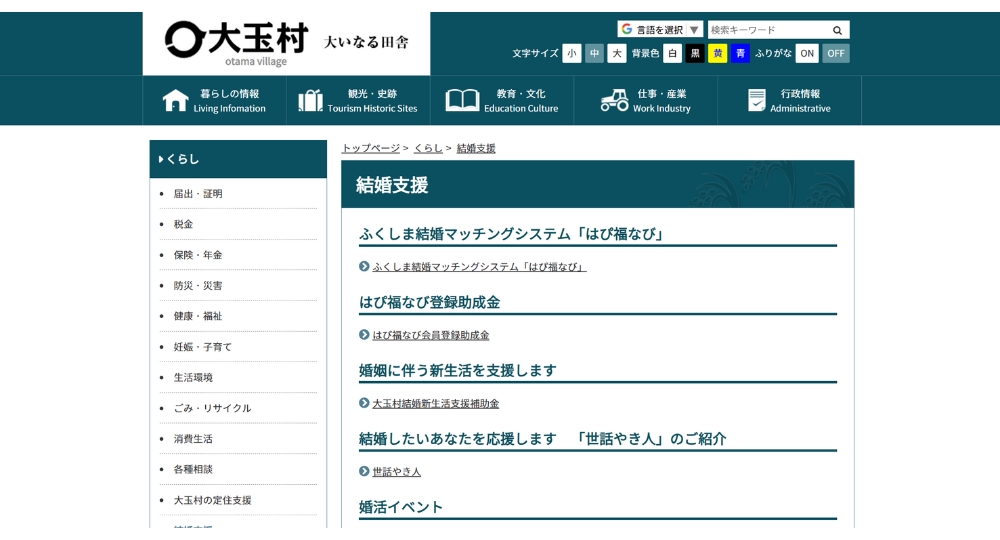Click the arrow icon beside 世話やき人

[x=364, y=471]
